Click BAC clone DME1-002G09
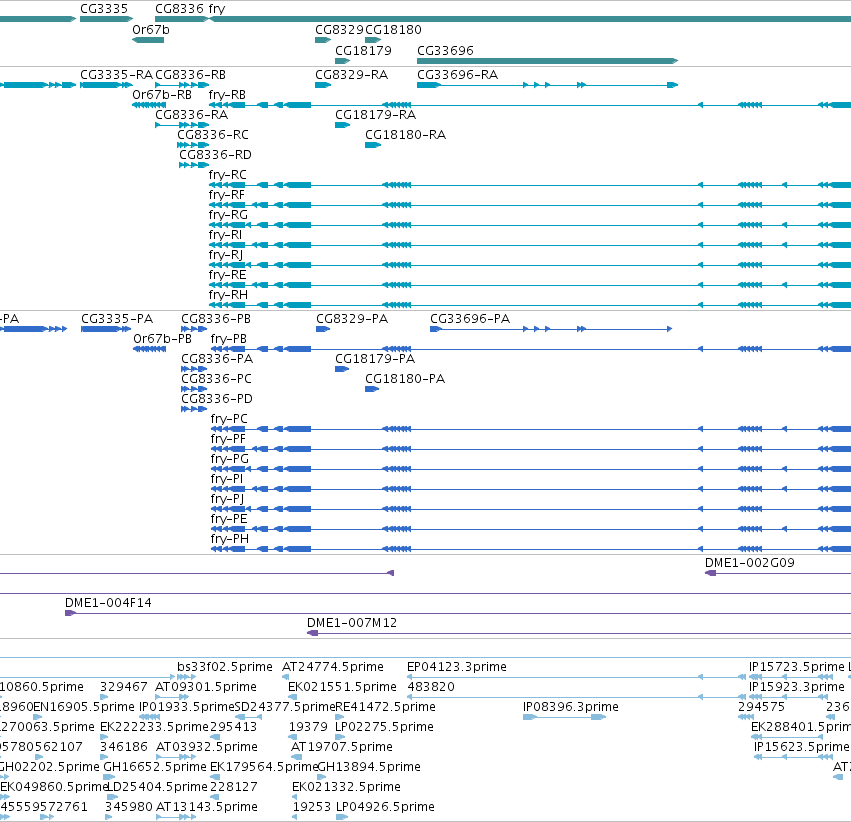The height and width of the screenshot is (822, 851). 750,563
